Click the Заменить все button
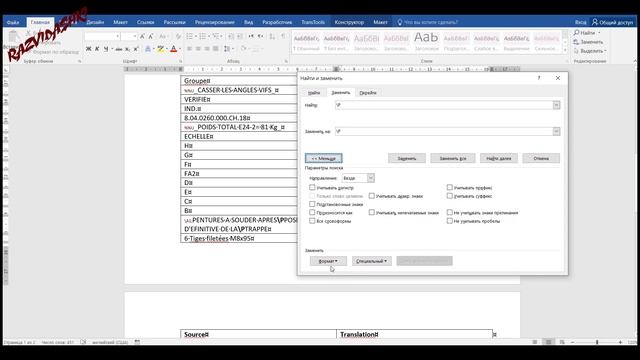640x360 pixels. click(x=453, y=158)
